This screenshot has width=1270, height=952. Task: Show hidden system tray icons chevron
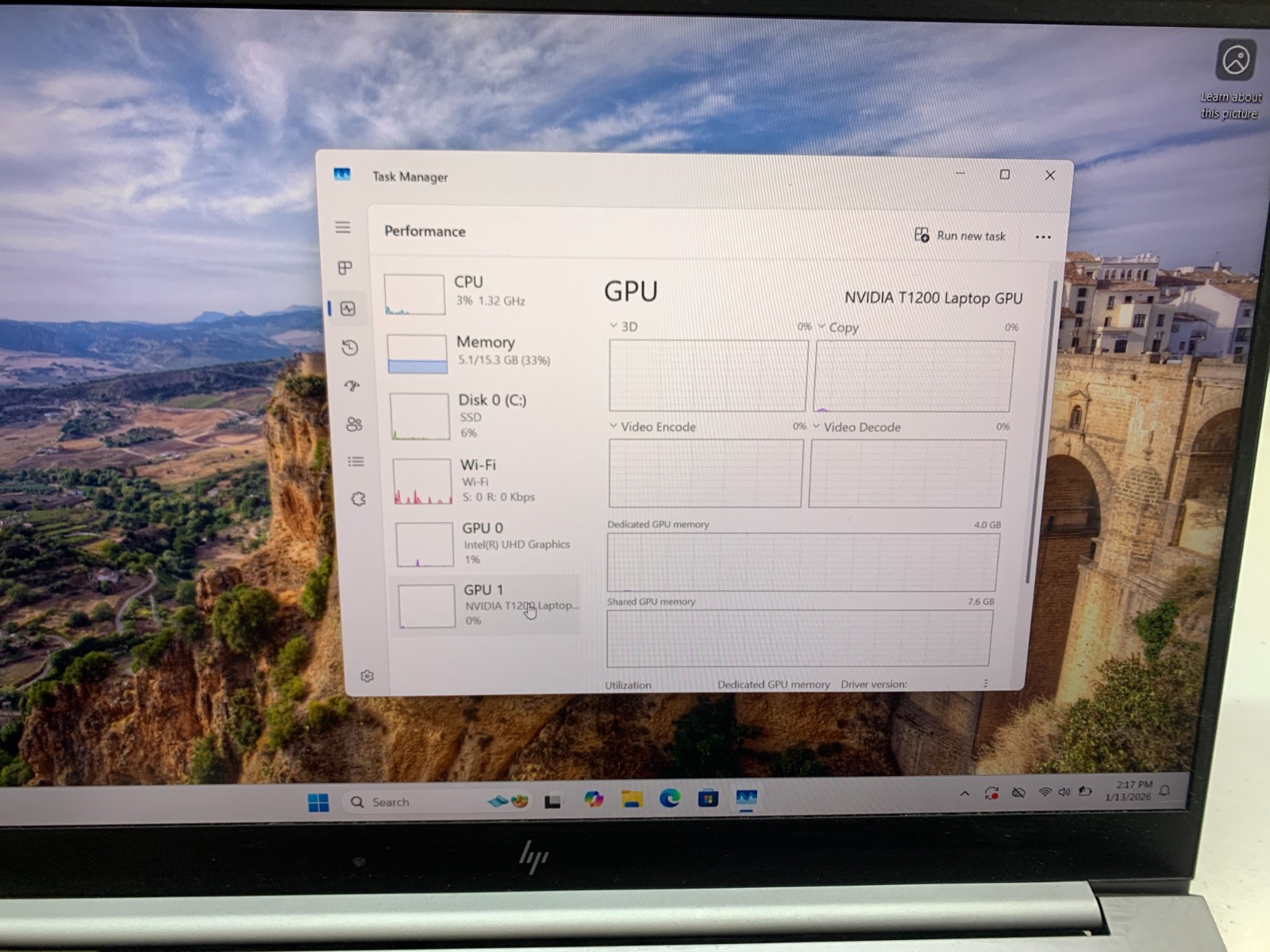coord(964,793)
